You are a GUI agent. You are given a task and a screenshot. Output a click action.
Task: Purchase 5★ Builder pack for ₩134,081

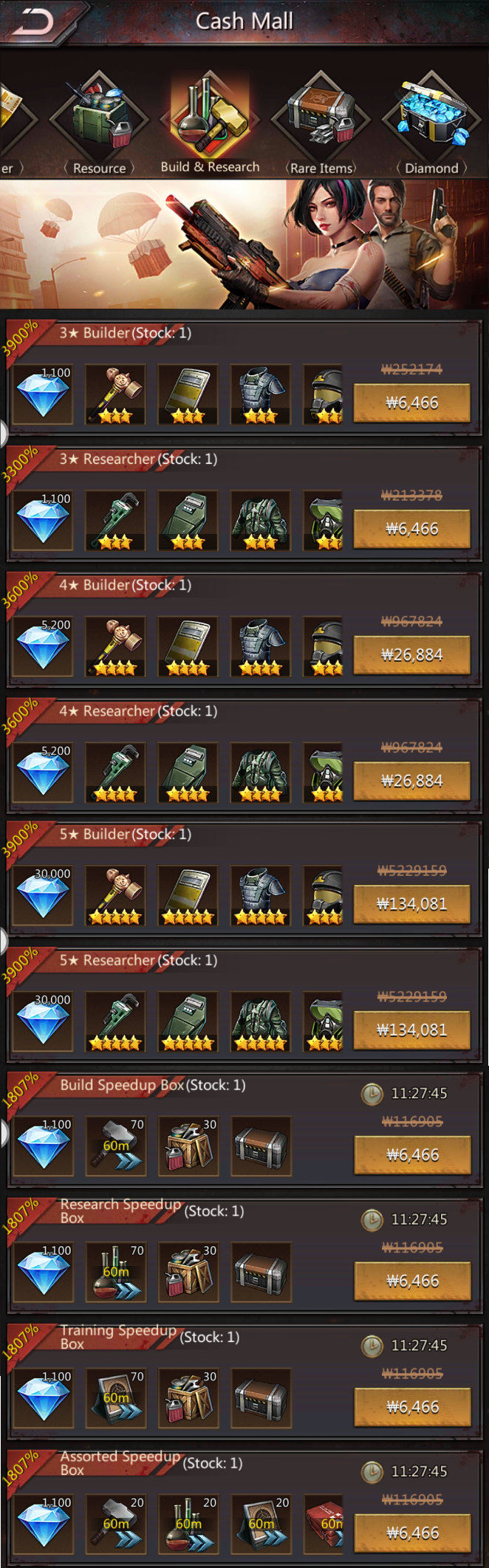click(x=411, y=904)
